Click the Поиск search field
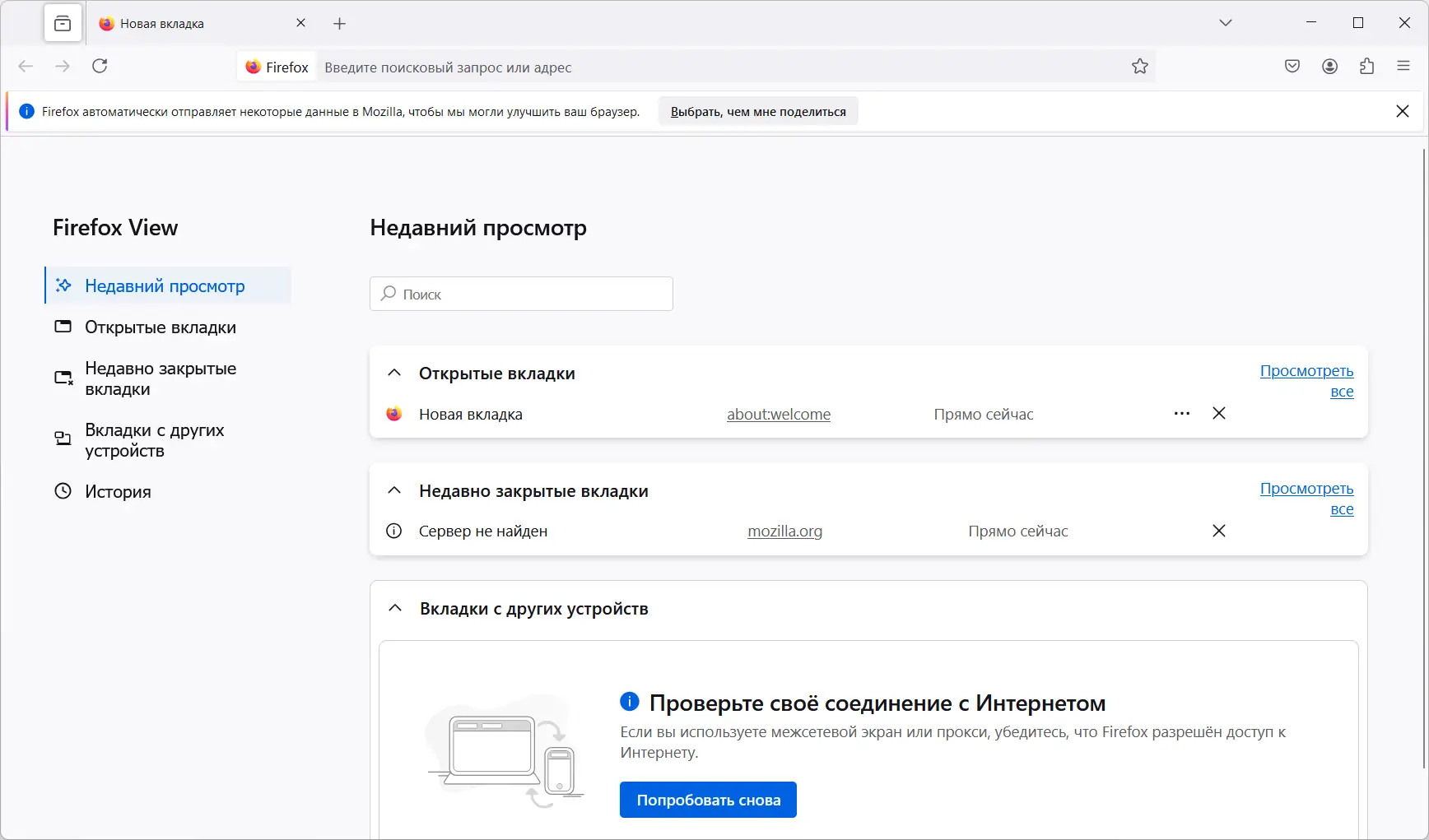The height and width of the screenshot is (840, 1429). [x=521, y=294]
